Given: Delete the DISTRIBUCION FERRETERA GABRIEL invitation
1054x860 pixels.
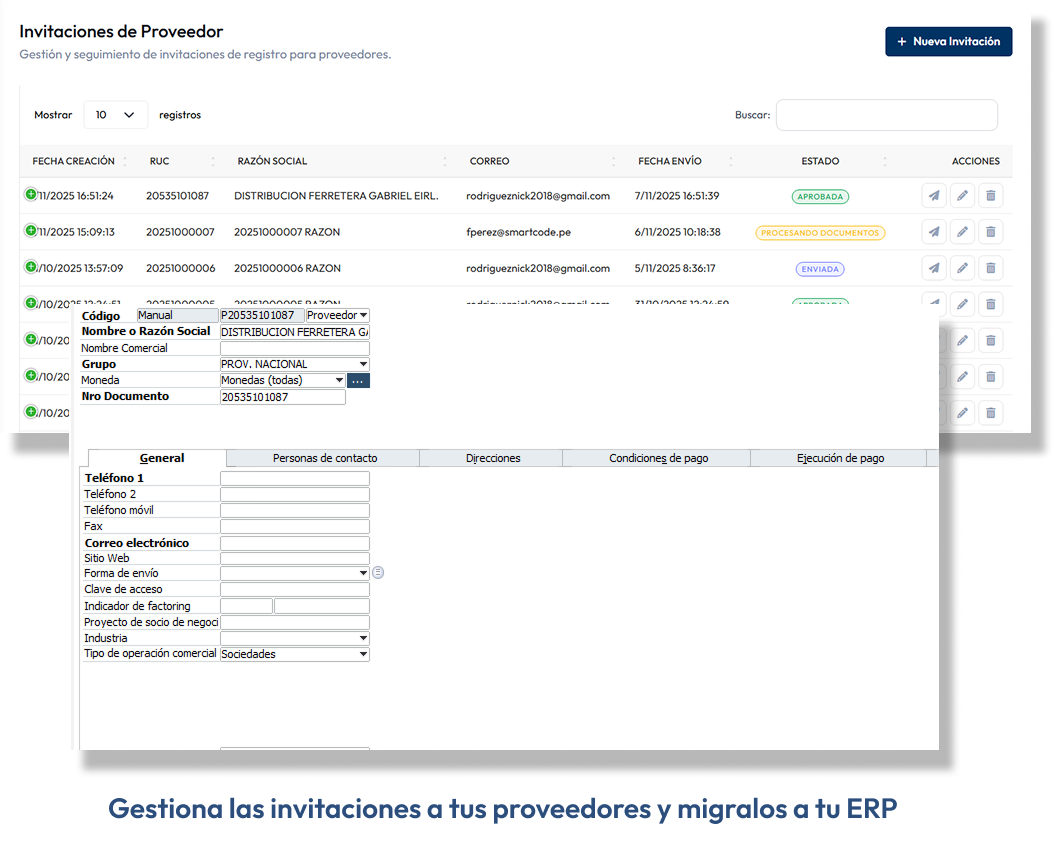Looking at the screenshot, I should [990, 196].
